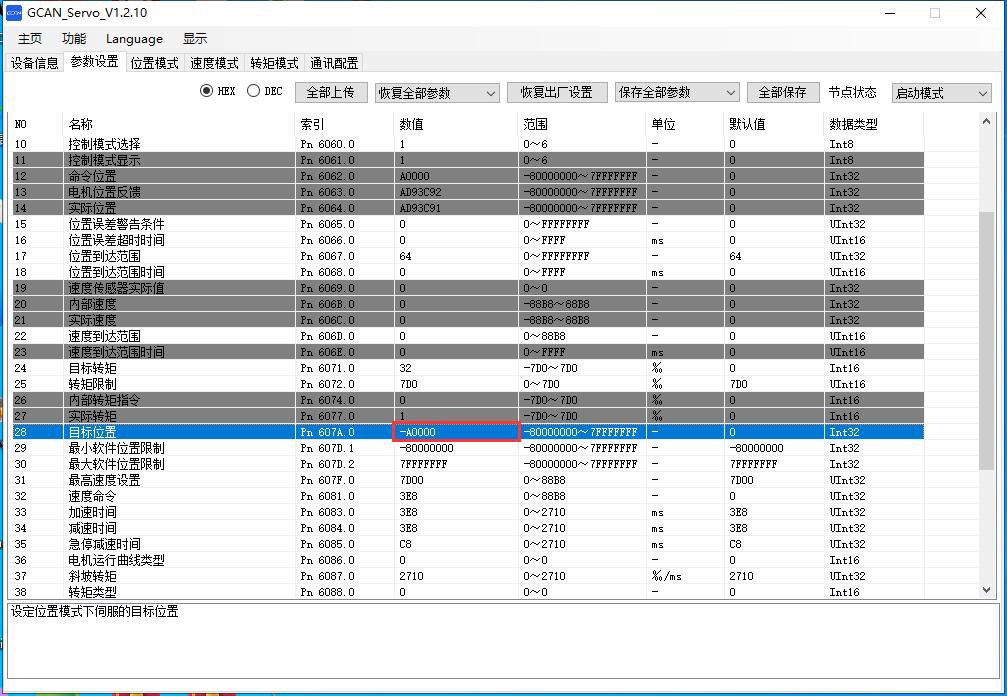Switch to the 通讯配置 tab
This screenshot has width=1007, height=696.
(334, 63)
